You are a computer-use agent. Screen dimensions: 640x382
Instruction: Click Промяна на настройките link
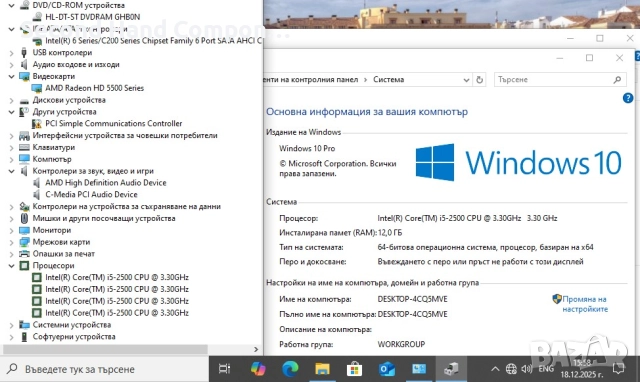(x=585, y=304)
